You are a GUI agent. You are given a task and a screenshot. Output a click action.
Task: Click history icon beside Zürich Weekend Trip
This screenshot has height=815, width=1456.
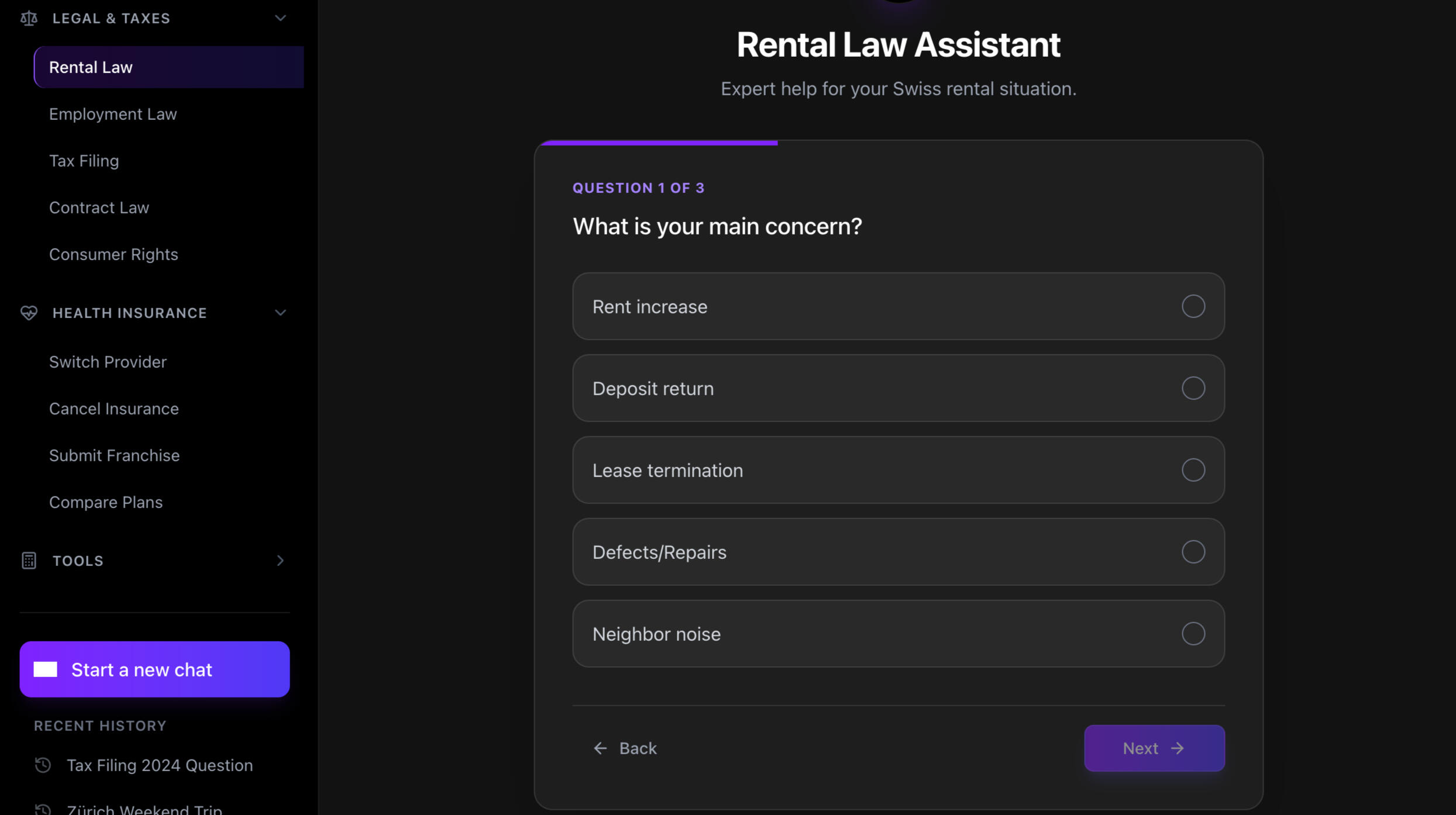point(43,809)
